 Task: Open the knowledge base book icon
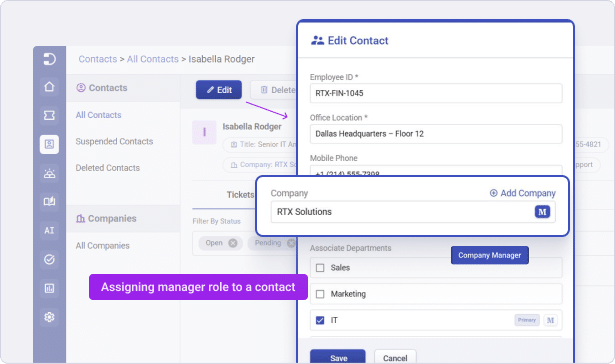pyautogui.click(x=49, y=202)
